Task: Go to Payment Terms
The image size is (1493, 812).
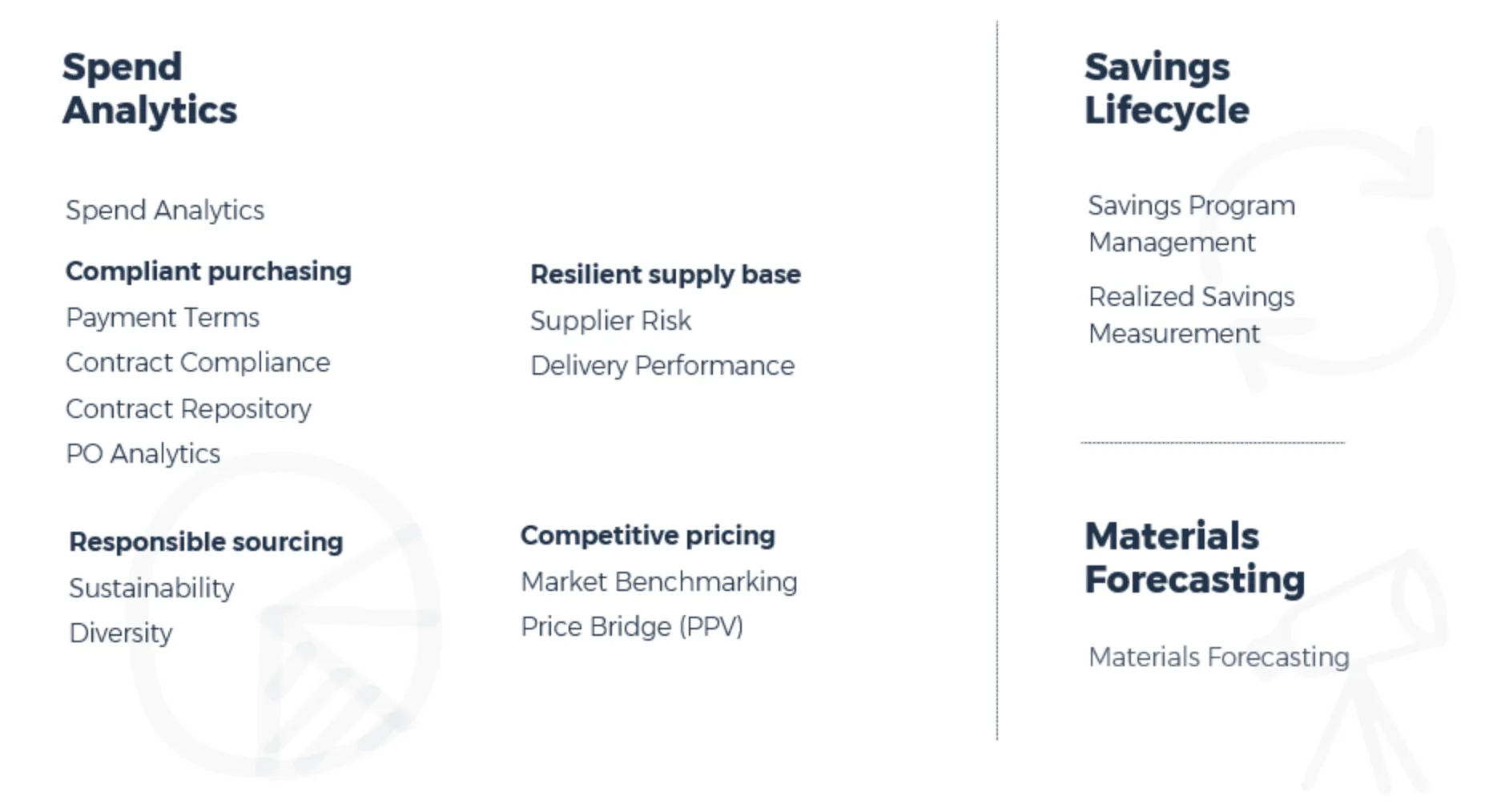Action: point(163,318)
